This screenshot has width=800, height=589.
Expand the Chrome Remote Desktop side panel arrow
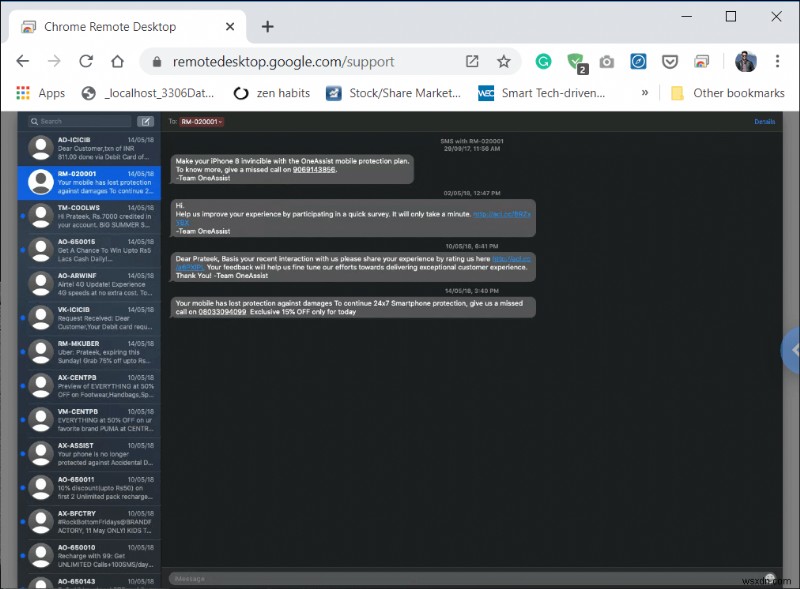(x=793, y=349)
